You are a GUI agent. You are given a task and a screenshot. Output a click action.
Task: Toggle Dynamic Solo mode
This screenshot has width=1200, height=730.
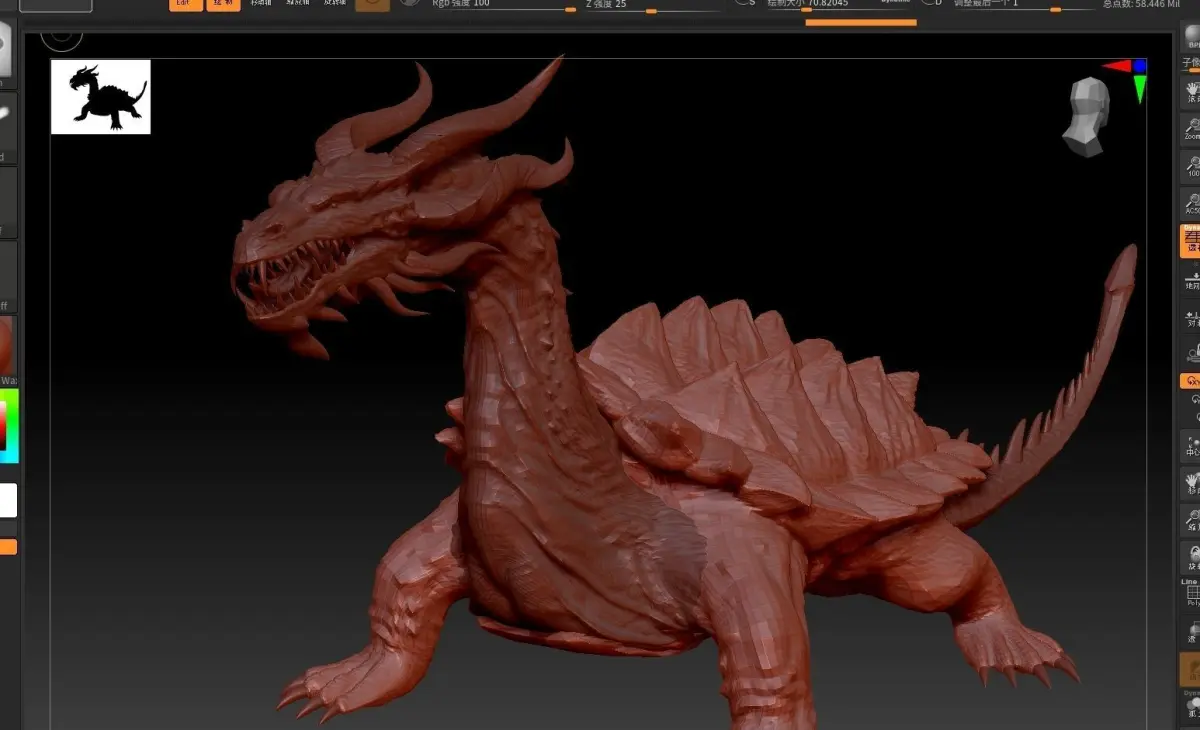click(x=1191, y=705)
